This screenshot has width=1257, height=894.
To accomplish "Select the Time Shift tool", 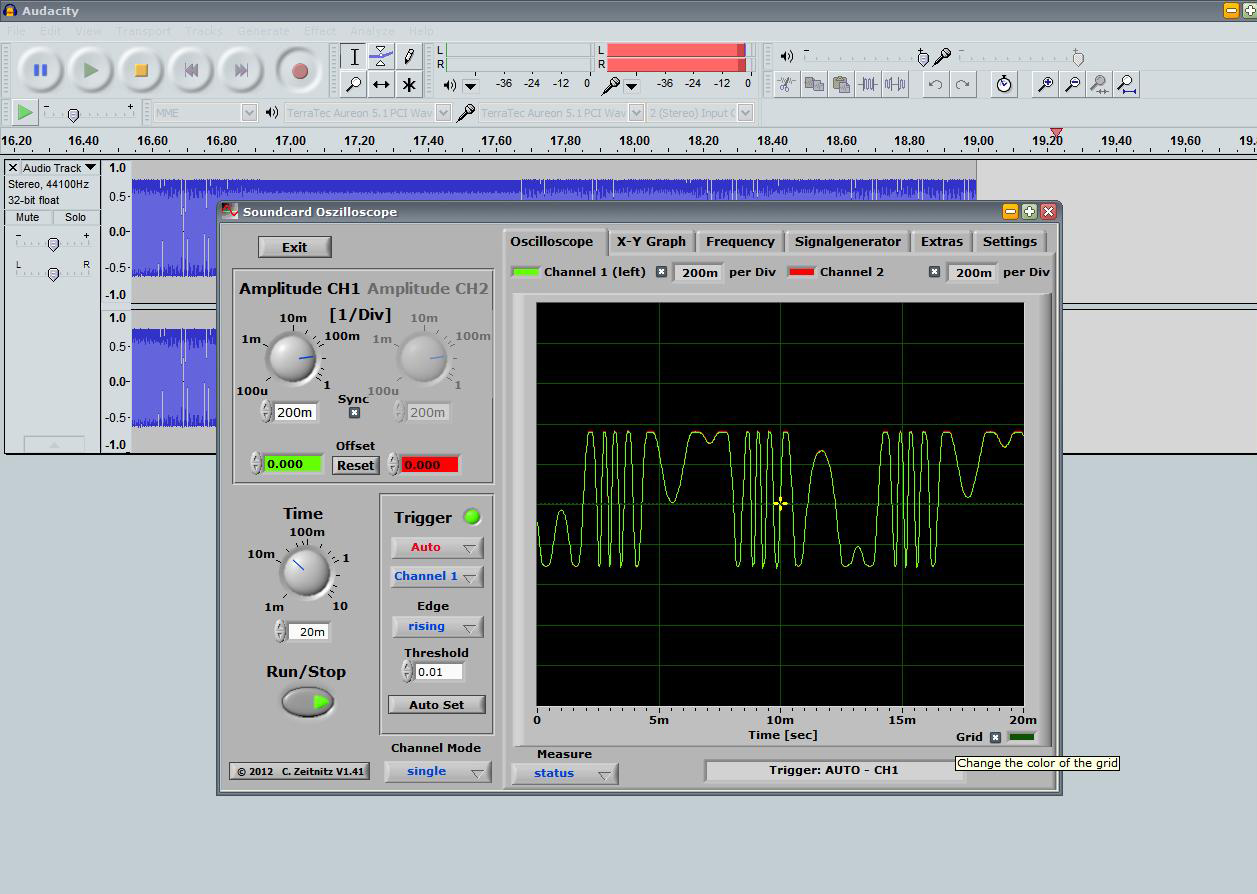I will [x=381, y=85].
